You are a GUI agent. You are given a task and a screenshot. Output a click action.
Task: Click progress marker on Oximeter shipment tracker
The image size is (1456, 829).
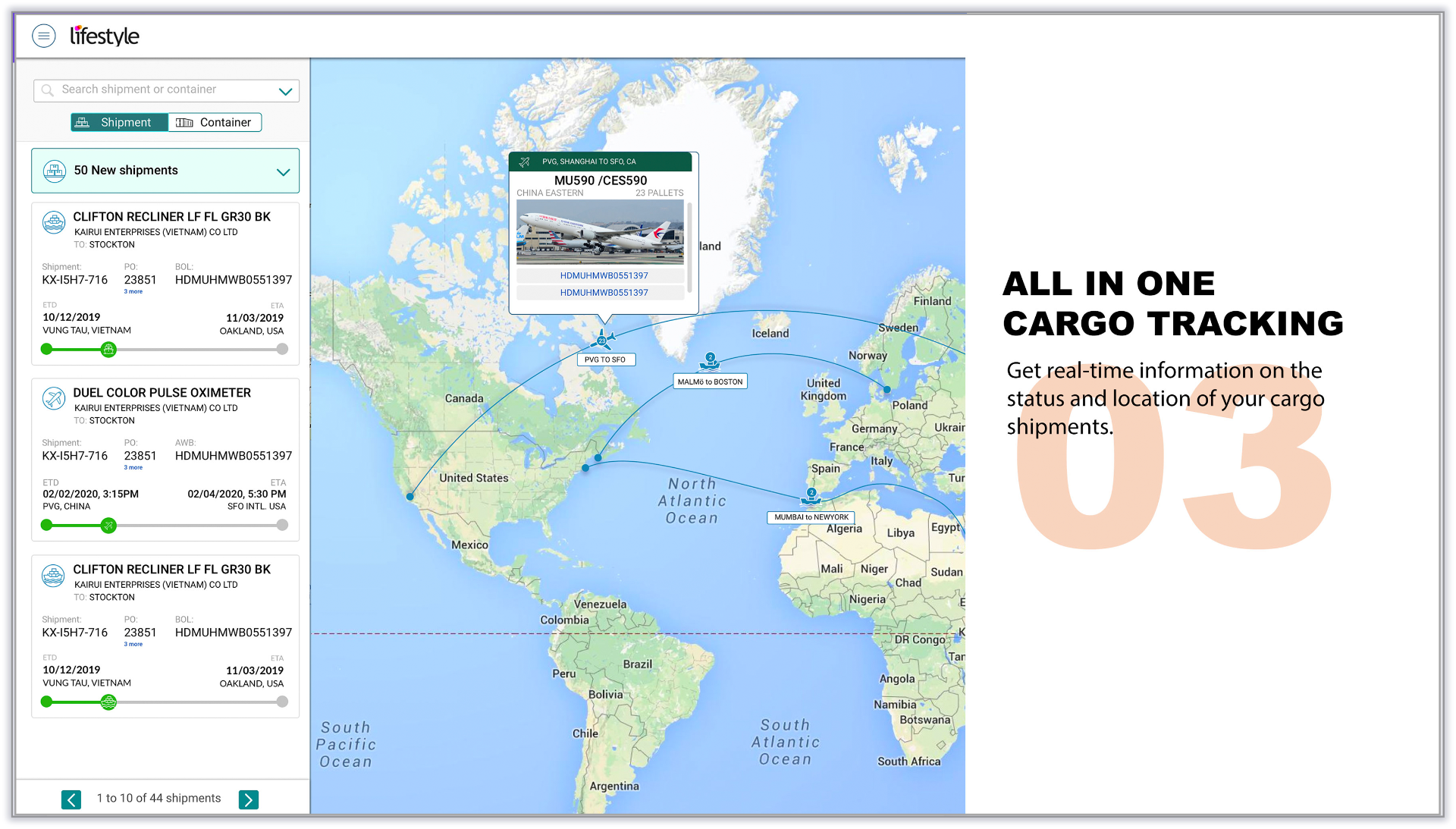tap(108, 525)
